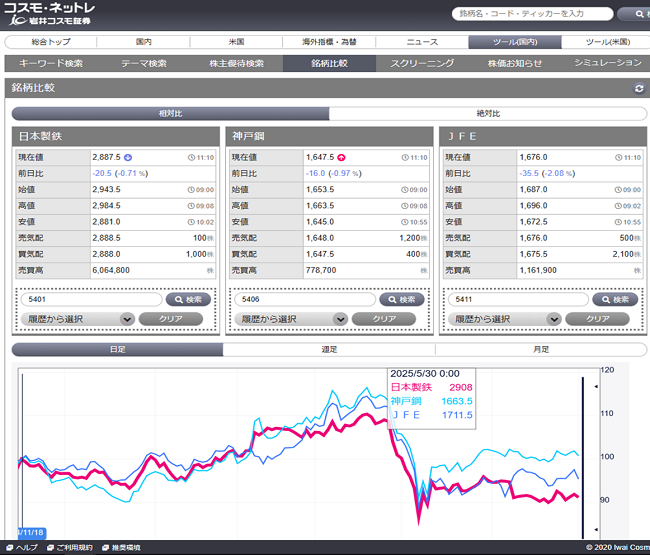Open the 海外指標・為替 tab

pos(329,42)
